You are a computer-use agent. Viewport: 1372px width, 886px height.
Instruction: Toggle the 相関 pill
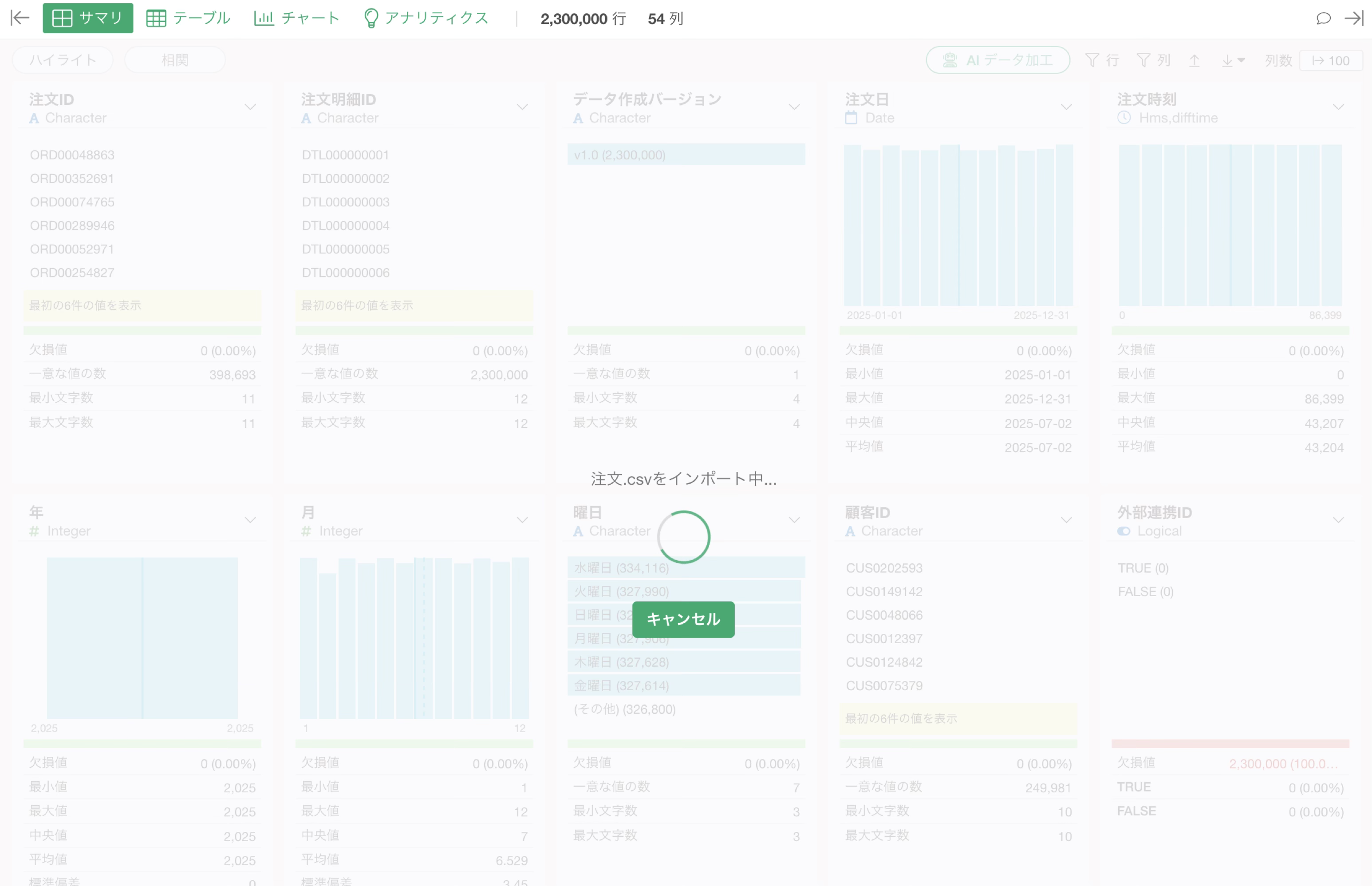[175, 60]
